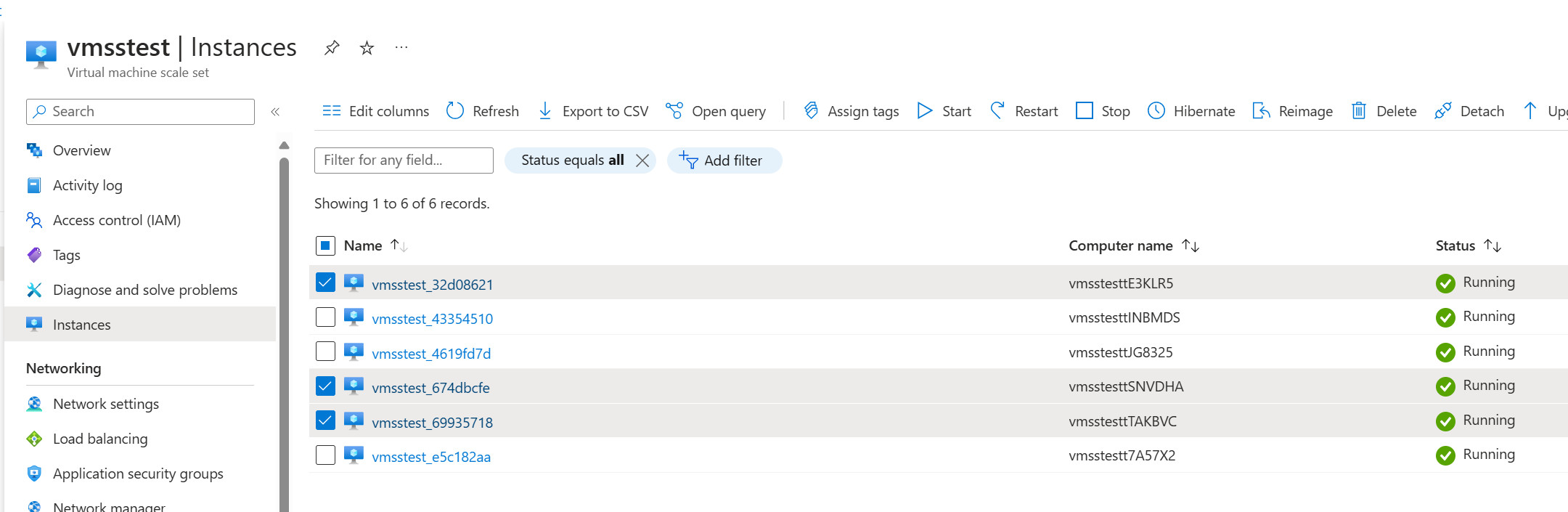Toggle the select-all checkbox in Name header

click(x=325, y=245)
